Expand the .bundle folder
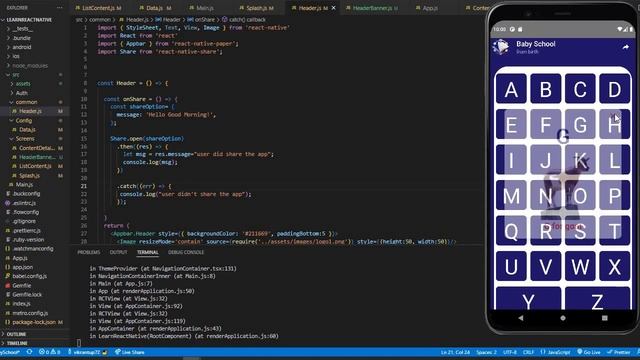The image size is (640, 360). click(21, 38)
